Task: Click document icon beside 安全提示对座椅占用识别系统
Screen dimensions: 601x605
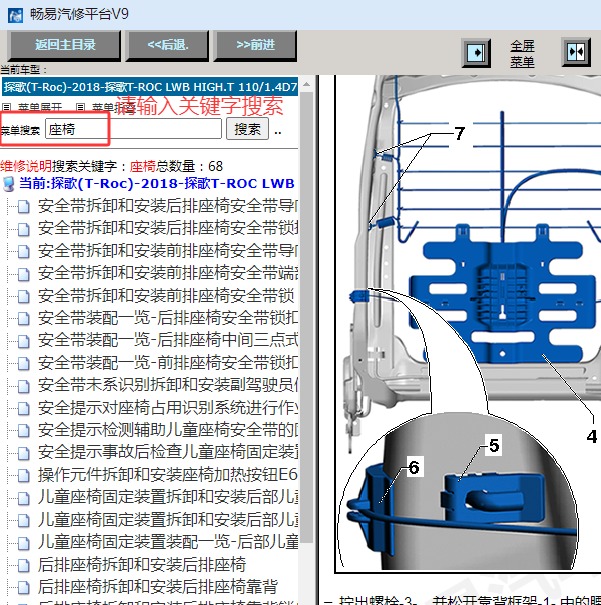Action: [23, 406]
